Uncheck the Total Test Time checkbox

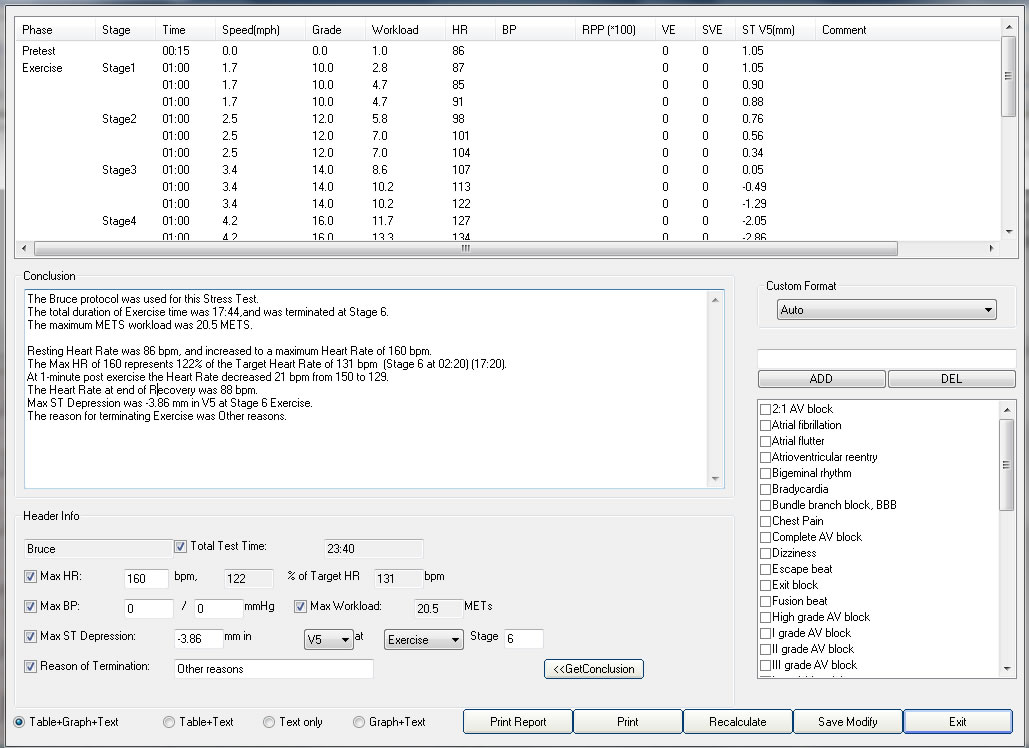(181, 547)
